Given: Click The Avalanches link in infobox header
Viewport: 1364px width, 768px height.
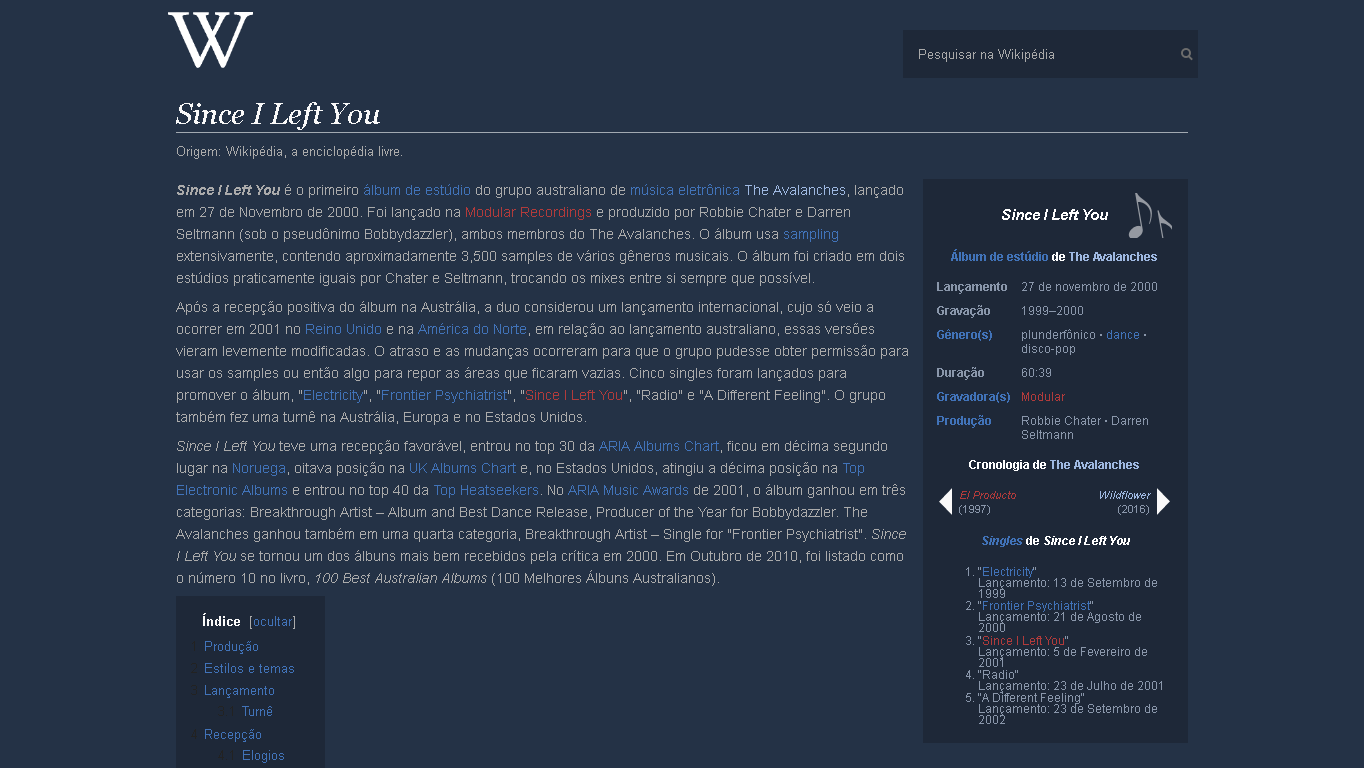Looking at the screenshot, I should click(x=1112, y=257).
